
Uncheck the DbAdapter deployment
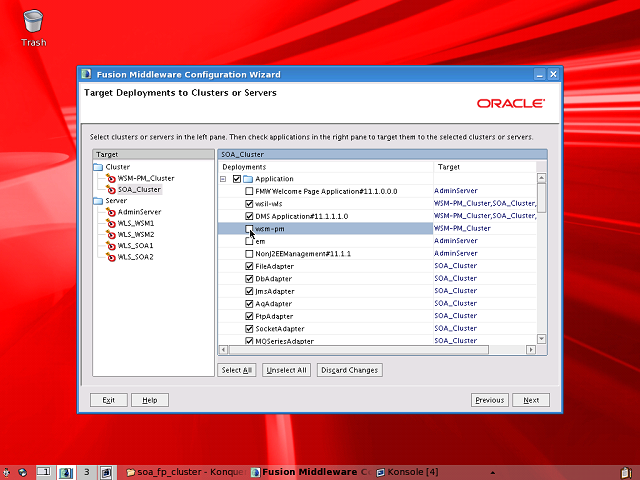[x=249, y=278]
